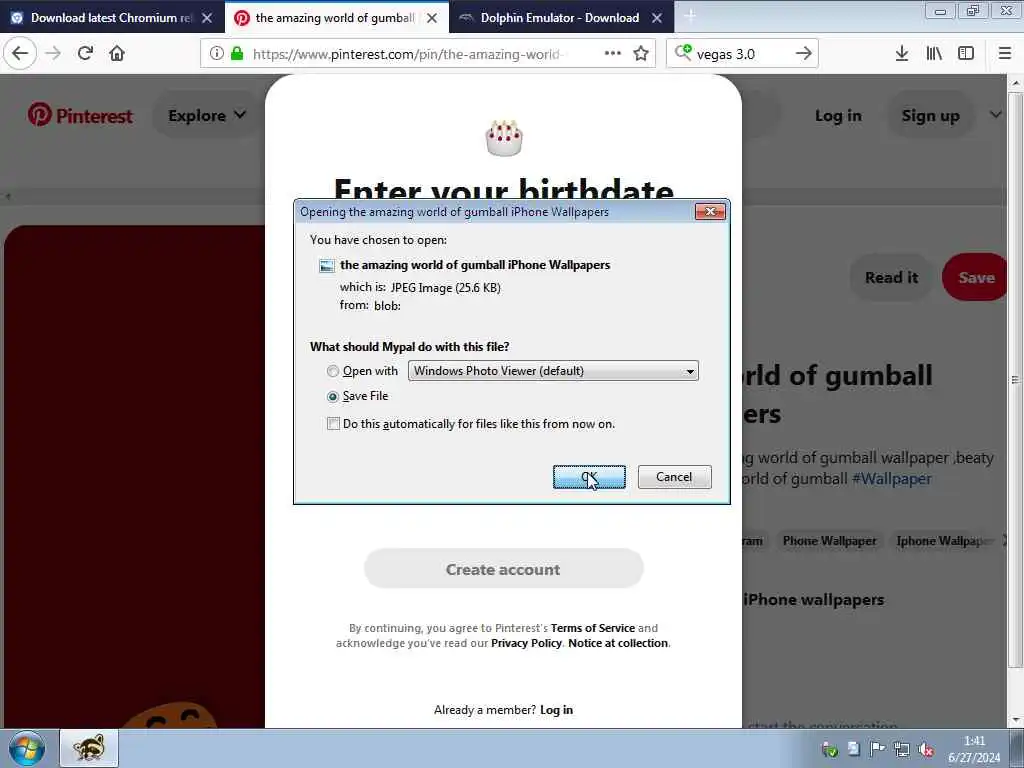The width and height of the screenshot is (1024, 768).
Task: Close the Dolphin Emulator tab
Action: pos(658,18)
